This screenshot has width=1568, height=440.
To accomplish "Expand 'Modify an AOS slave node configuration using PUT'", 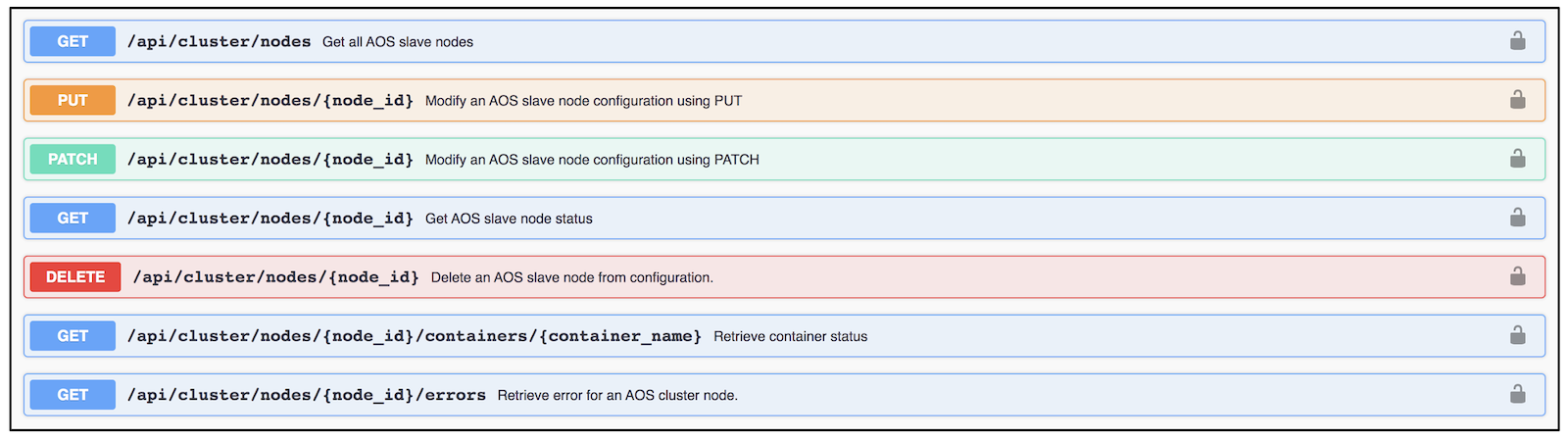I will click(784, 100).
